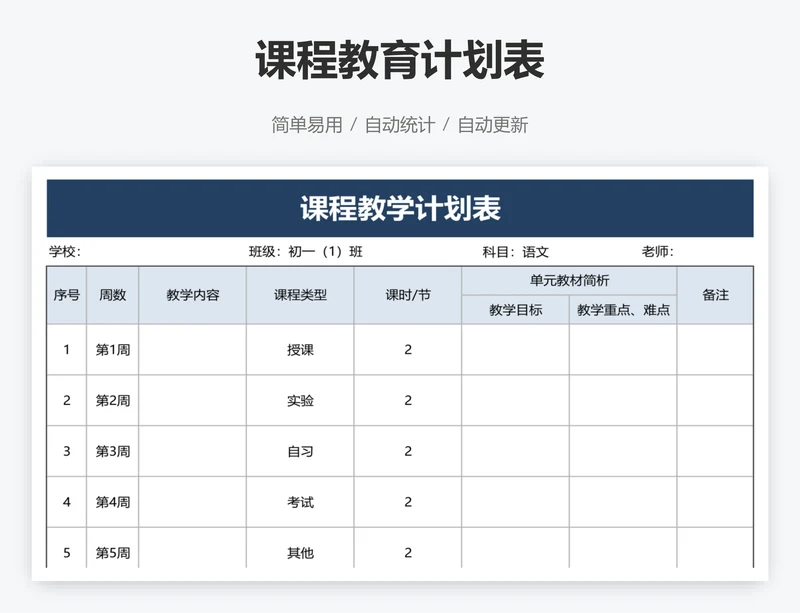Image resolution: width=800 pixels, height=613 pixels.
Task: Click the 教学内容 column header
Action: pyautogui.click(x=192, y=295)
